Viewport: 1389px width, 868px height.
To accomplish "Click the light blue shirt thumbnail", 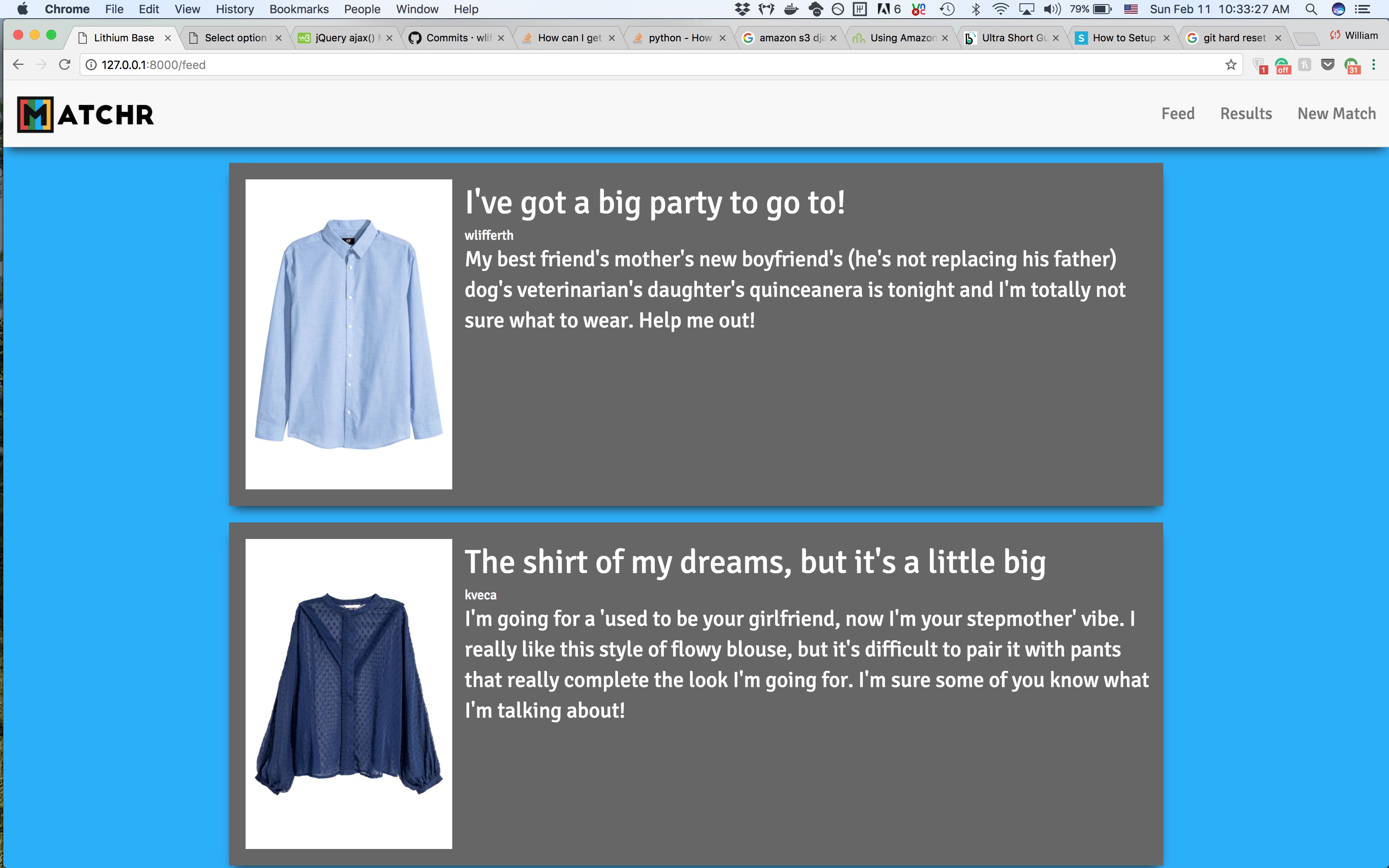I will pos(348,334).
